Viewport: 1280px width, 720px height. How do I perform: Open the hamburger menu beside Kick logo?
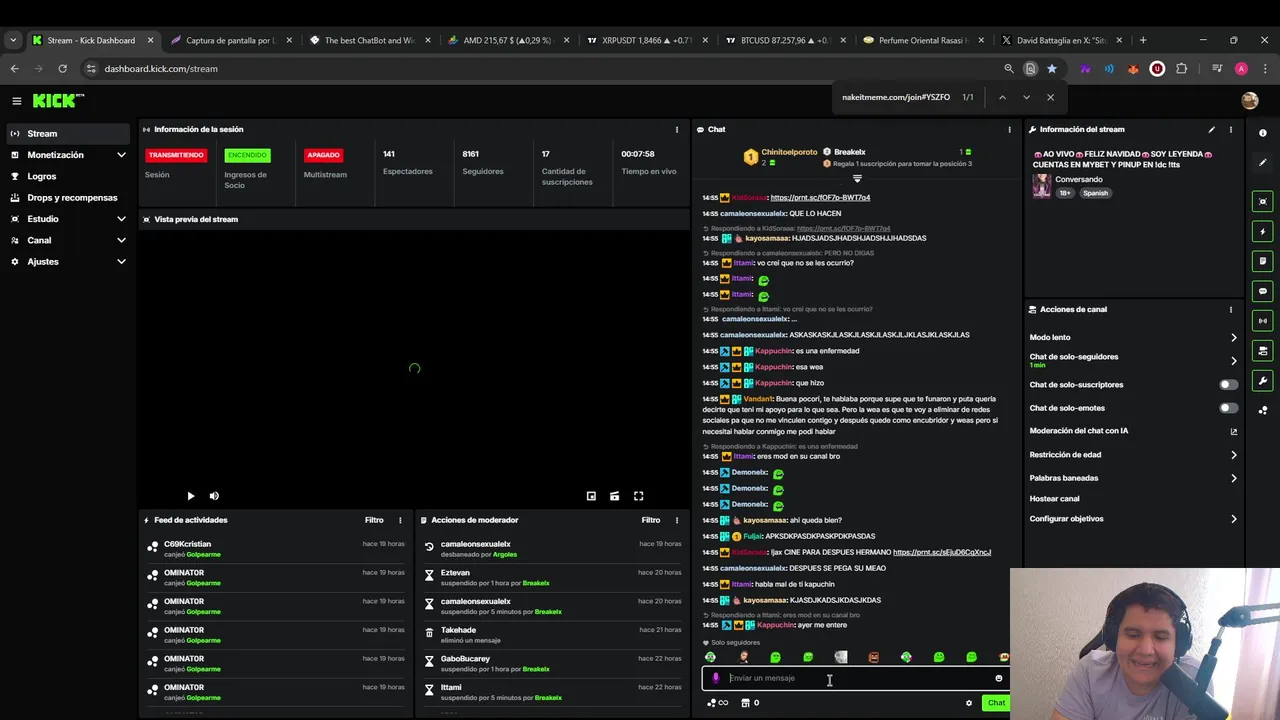(x=17, y=101)
